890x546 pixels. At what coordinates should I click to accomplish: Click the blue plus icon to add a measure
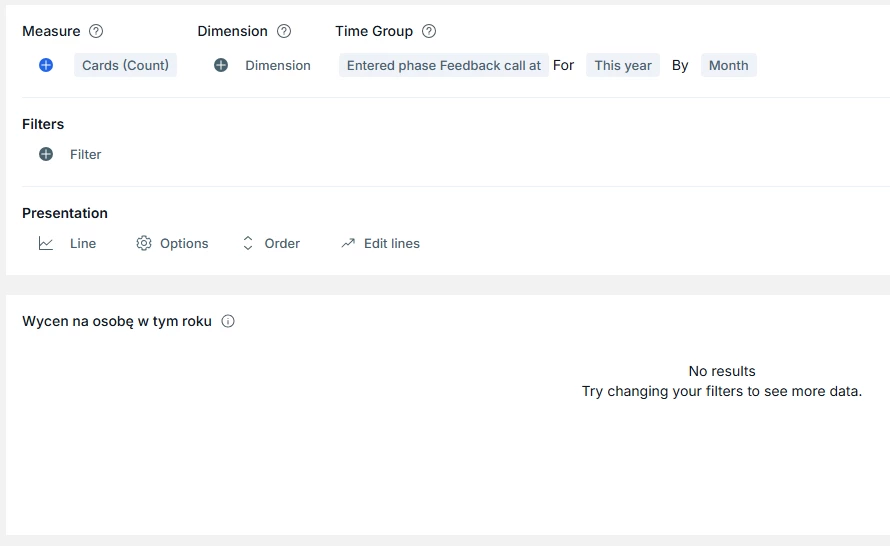pos(46,65)
